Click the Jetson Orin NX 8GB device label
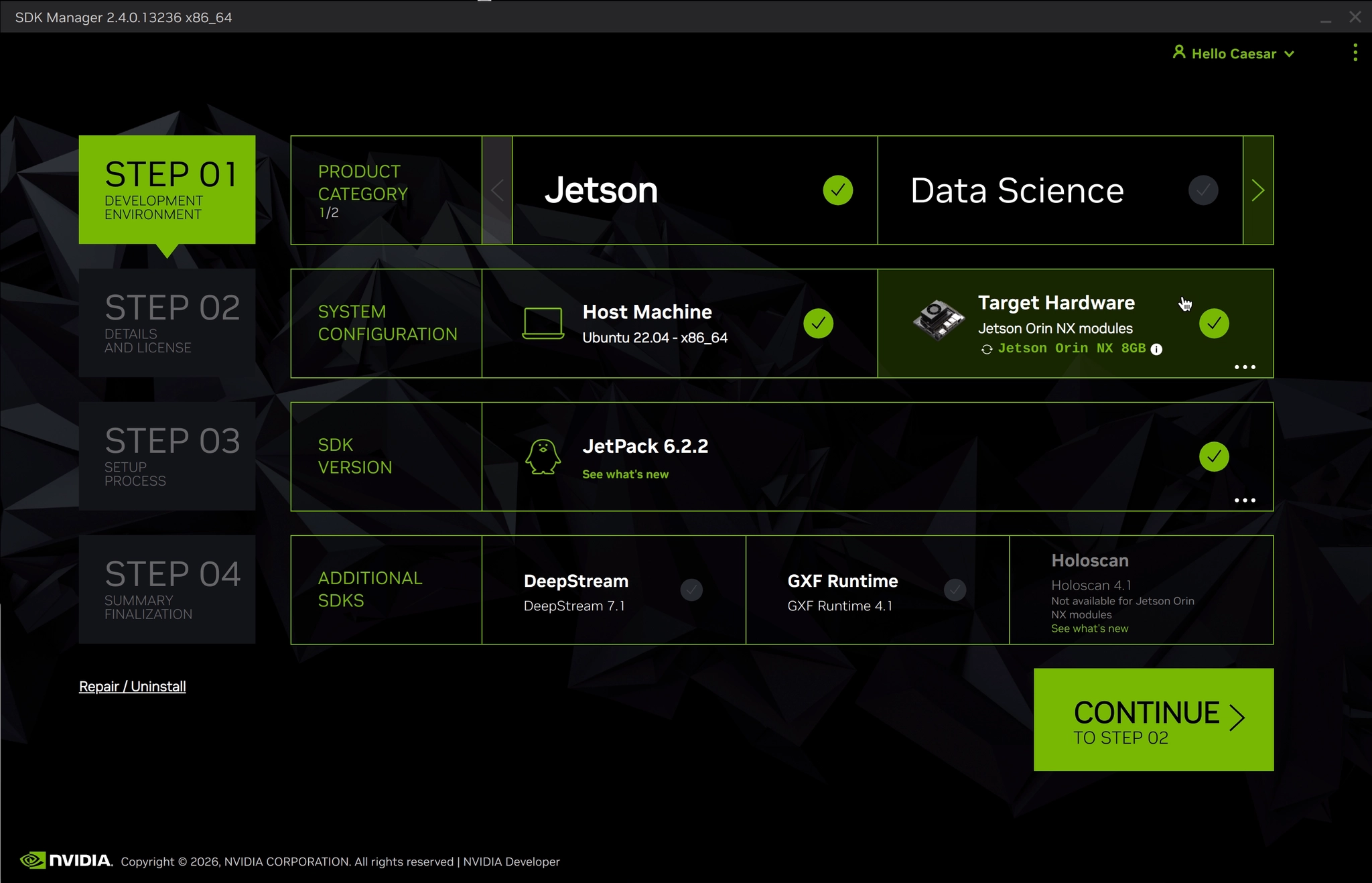The image size is (1372, 883). pyautogui.click(x=1071, y=348)
